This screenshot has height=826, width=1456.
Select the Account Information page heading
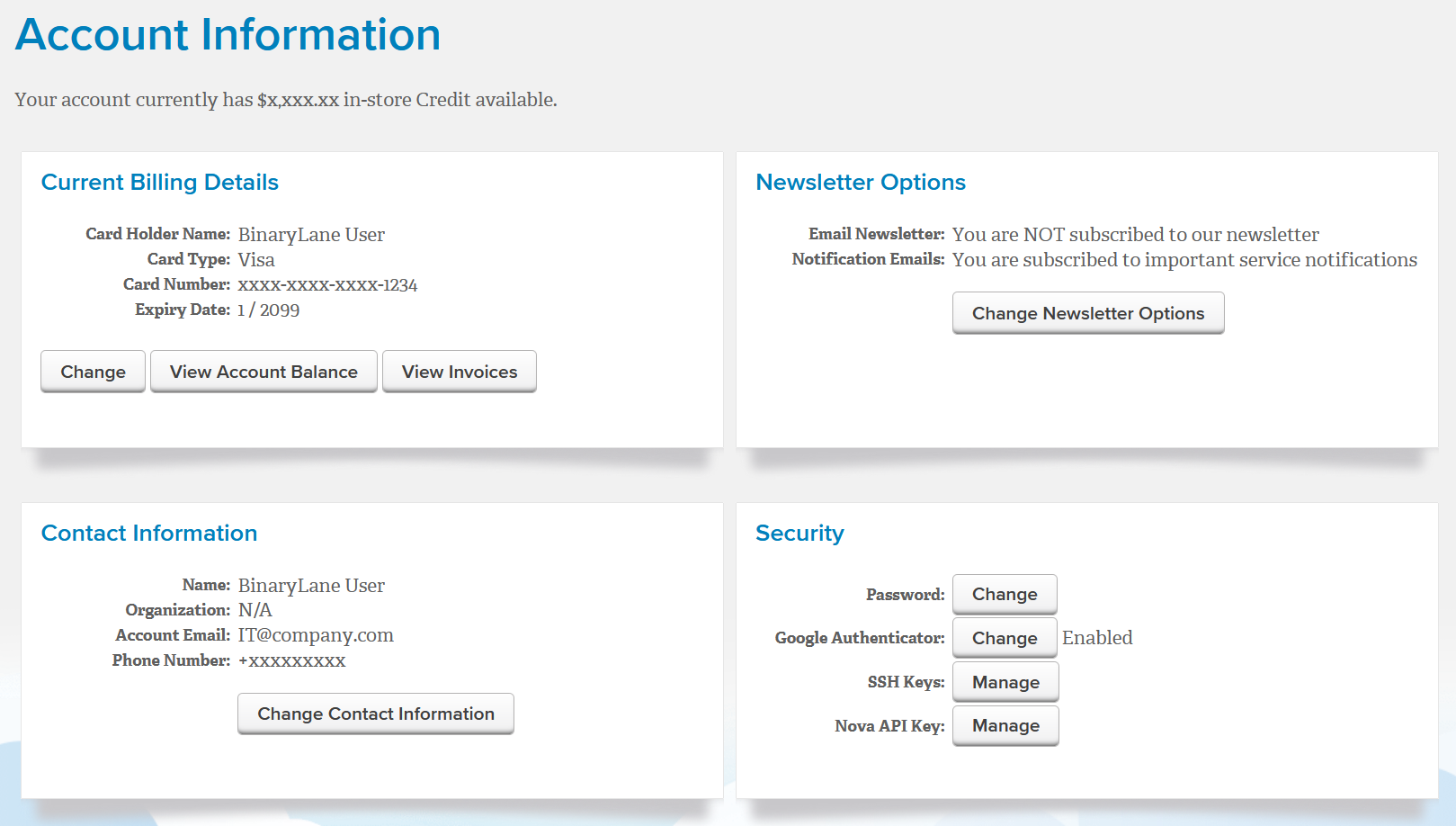[228, 35]
